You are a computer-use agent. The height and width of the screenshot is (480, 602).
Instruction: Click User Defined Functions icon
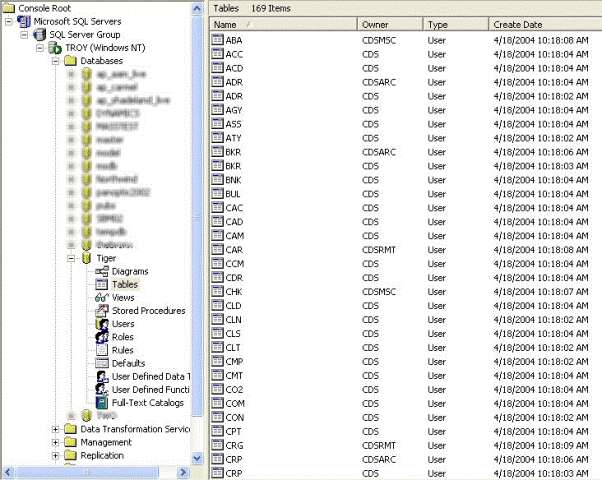(102, 389)
